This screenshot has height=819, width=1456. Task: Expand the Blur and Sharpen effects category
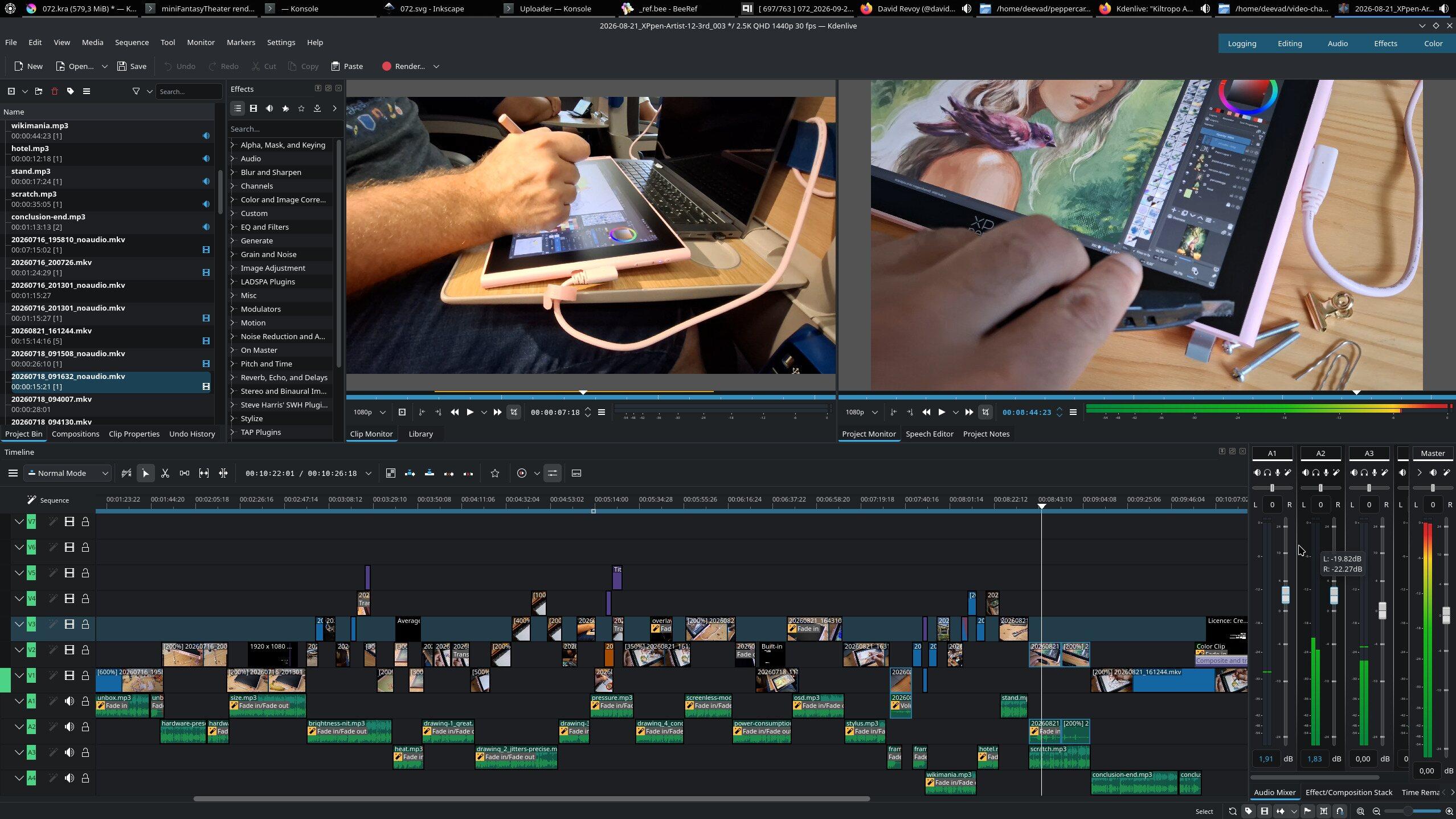point(271,172)
